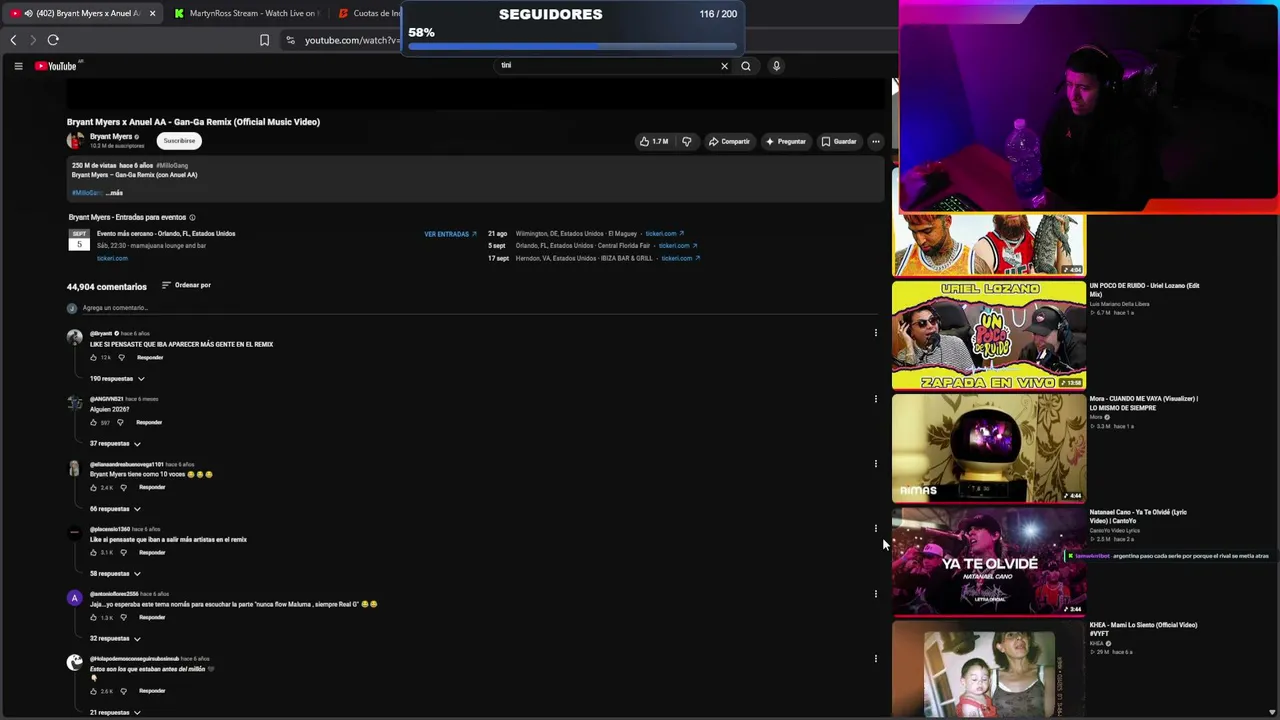Select the Bryant Myers YouTube tab
This screenshot has height=720, width=1280.
pos(80,13)
